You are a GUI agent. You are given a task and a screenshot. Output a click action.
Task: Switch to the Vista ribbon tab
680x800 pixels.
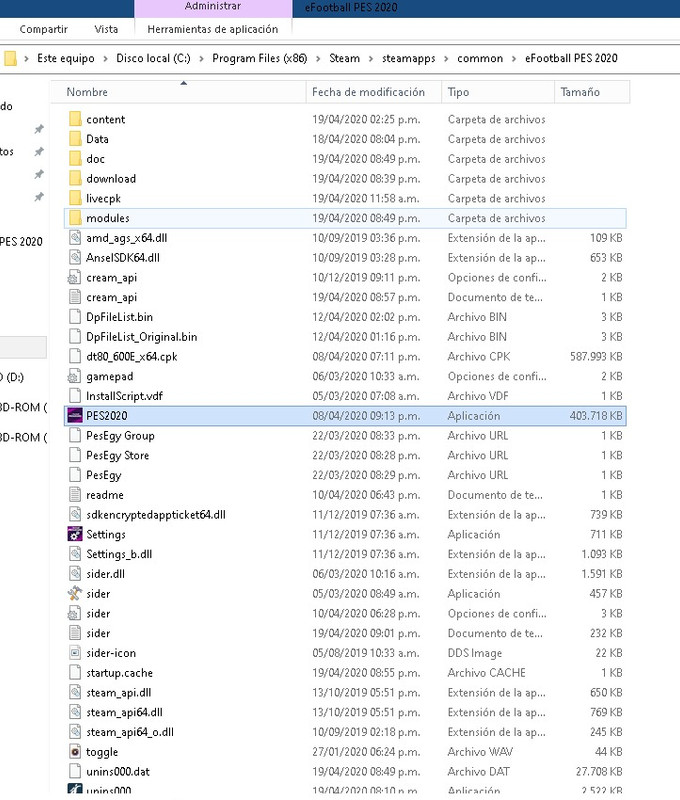(x=106, y=29)
